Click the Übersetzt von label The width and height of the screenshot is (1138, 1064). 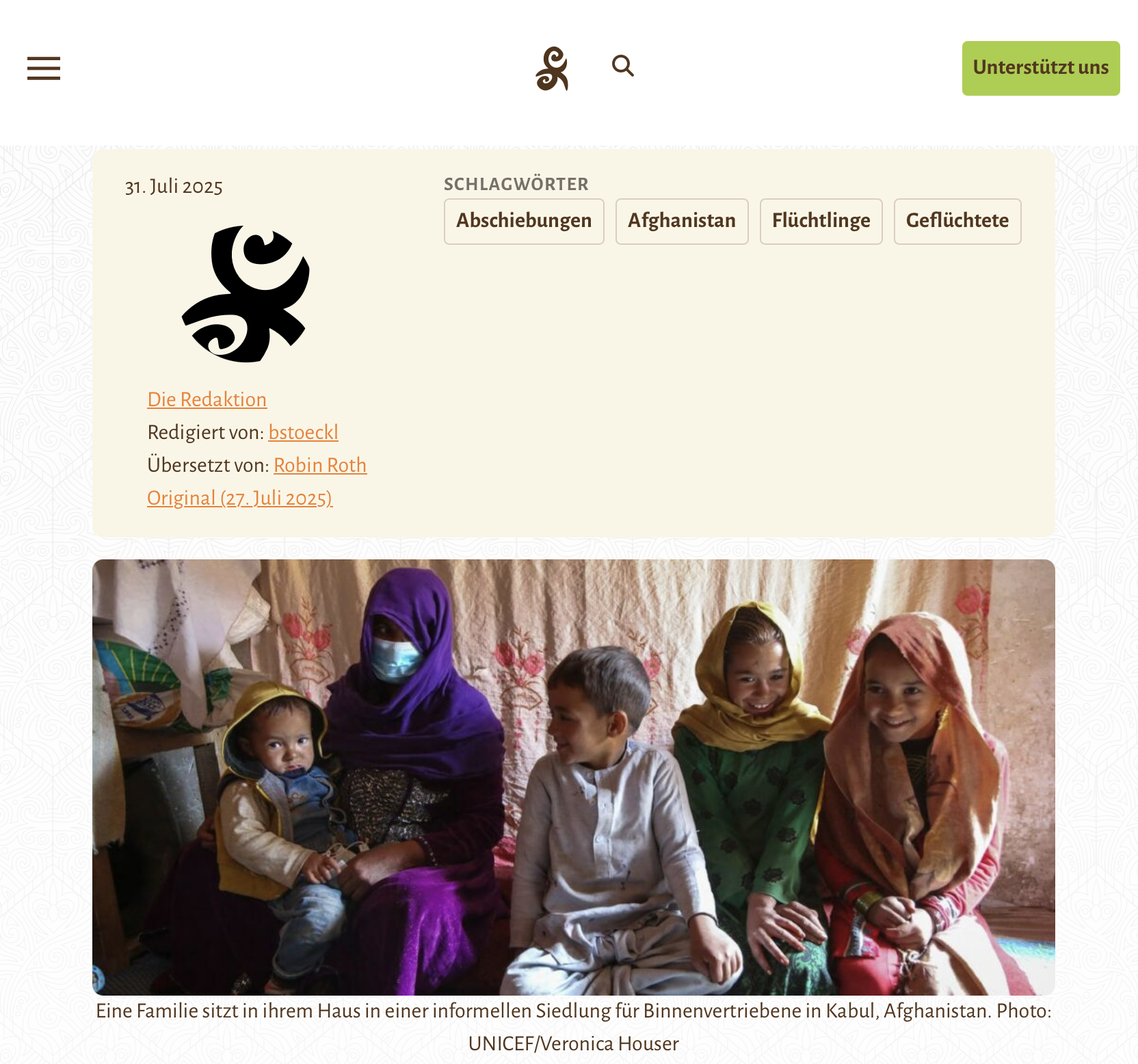(x=209, y=465)
